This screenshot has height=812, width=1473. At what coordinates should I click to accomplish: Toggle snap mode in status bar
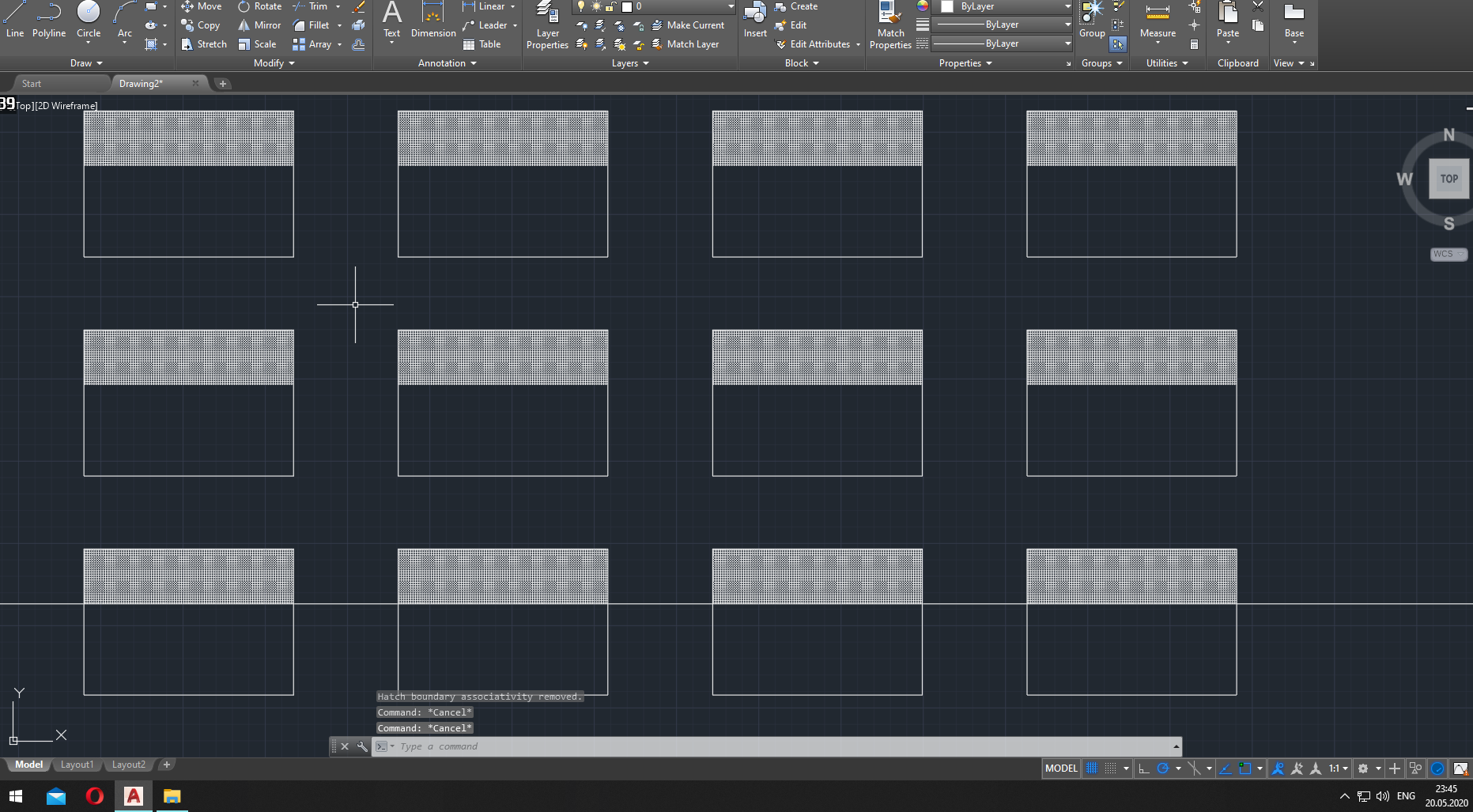point(1111,768)
